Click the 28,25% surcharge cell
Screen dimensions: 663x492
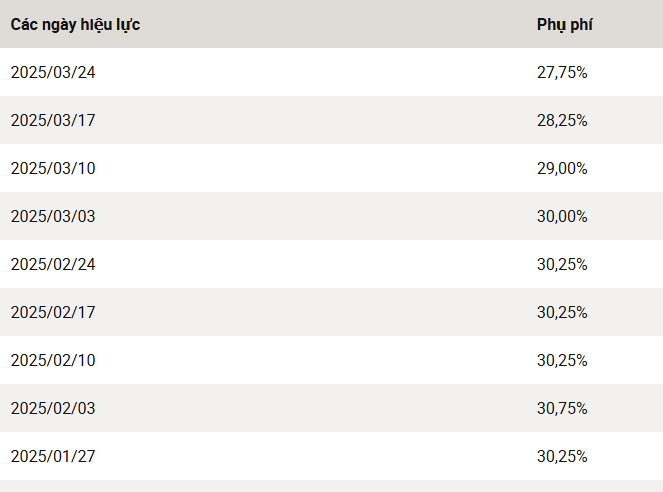click(x=562, y=120)
